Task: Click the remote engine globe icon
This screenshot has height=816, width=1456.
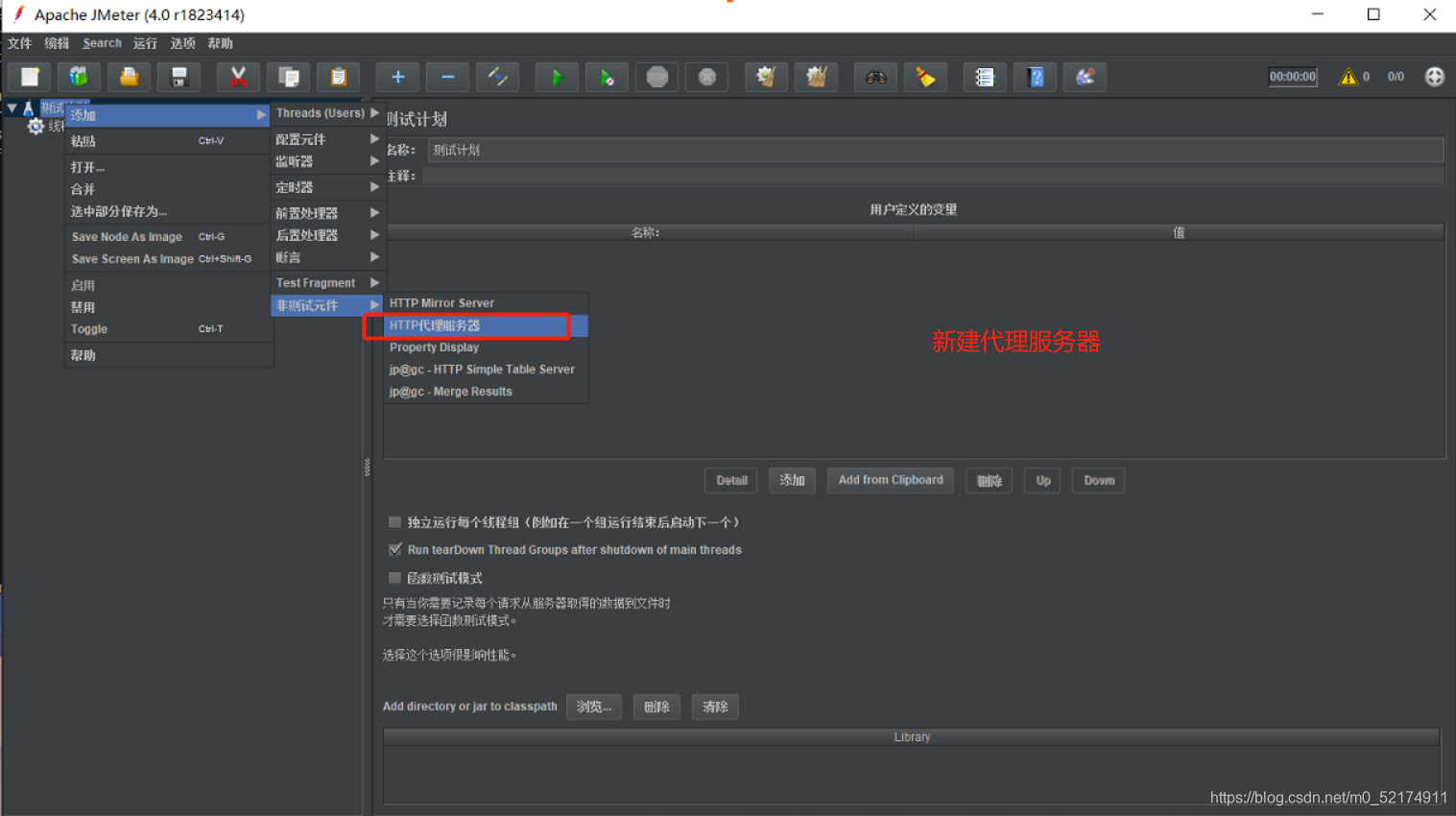Action: coord(1434,77)
